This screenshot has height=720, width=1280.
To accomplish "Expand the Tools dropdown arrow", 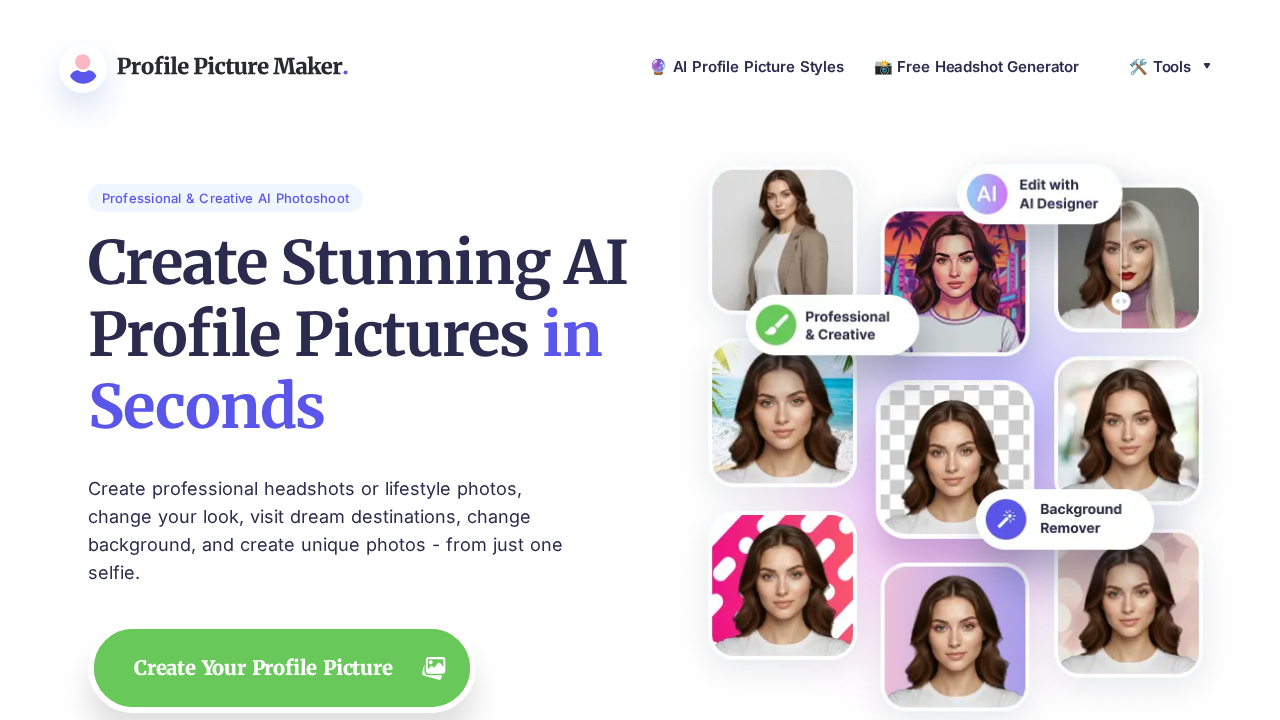I will [1207, 66].
